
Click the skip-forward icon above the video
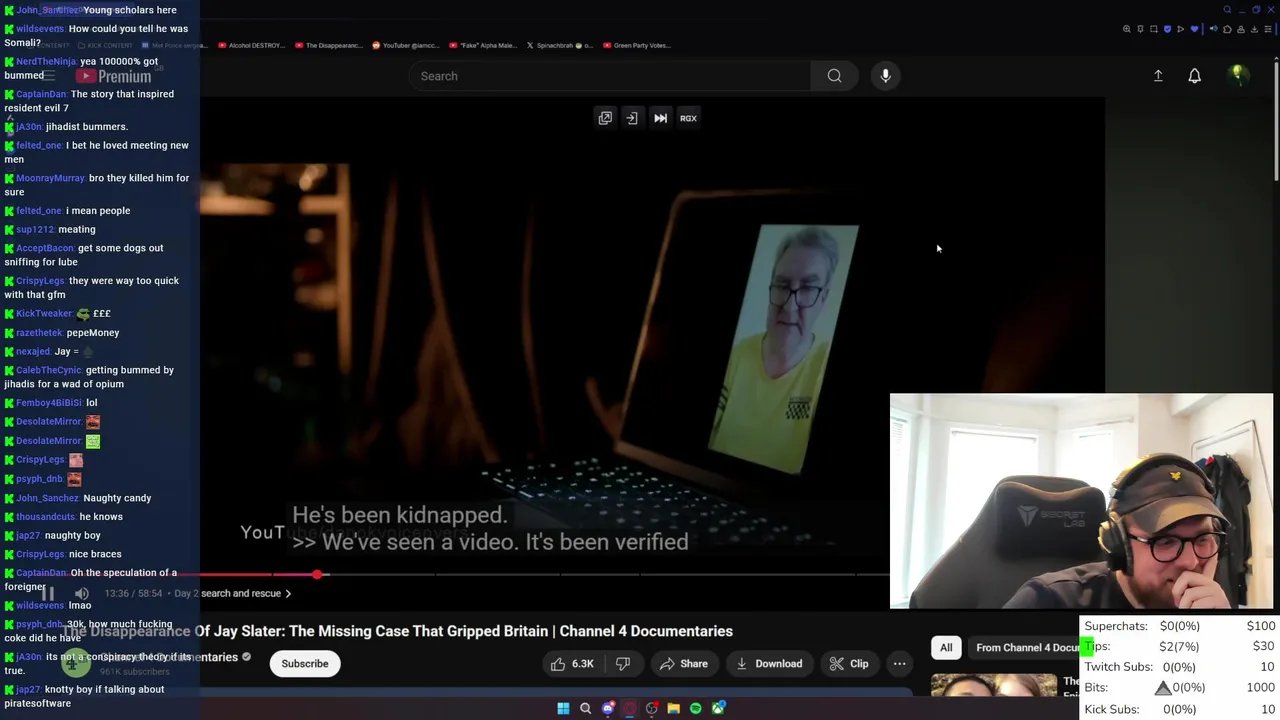point(660,118)
